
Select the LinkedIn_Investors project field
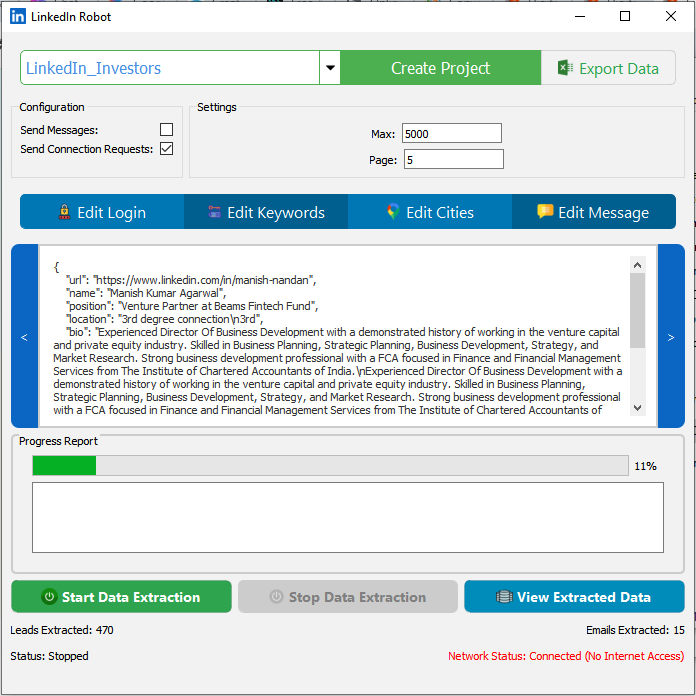170,67
